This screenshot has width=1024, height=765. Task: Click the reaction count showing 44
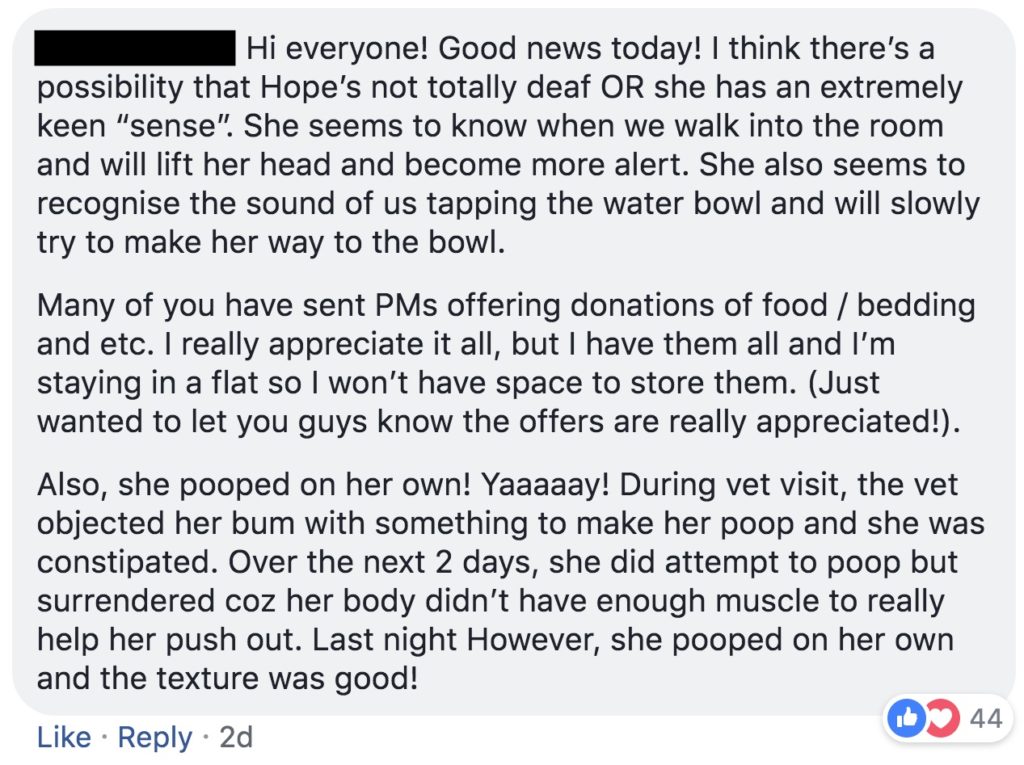tap(985, 716)
